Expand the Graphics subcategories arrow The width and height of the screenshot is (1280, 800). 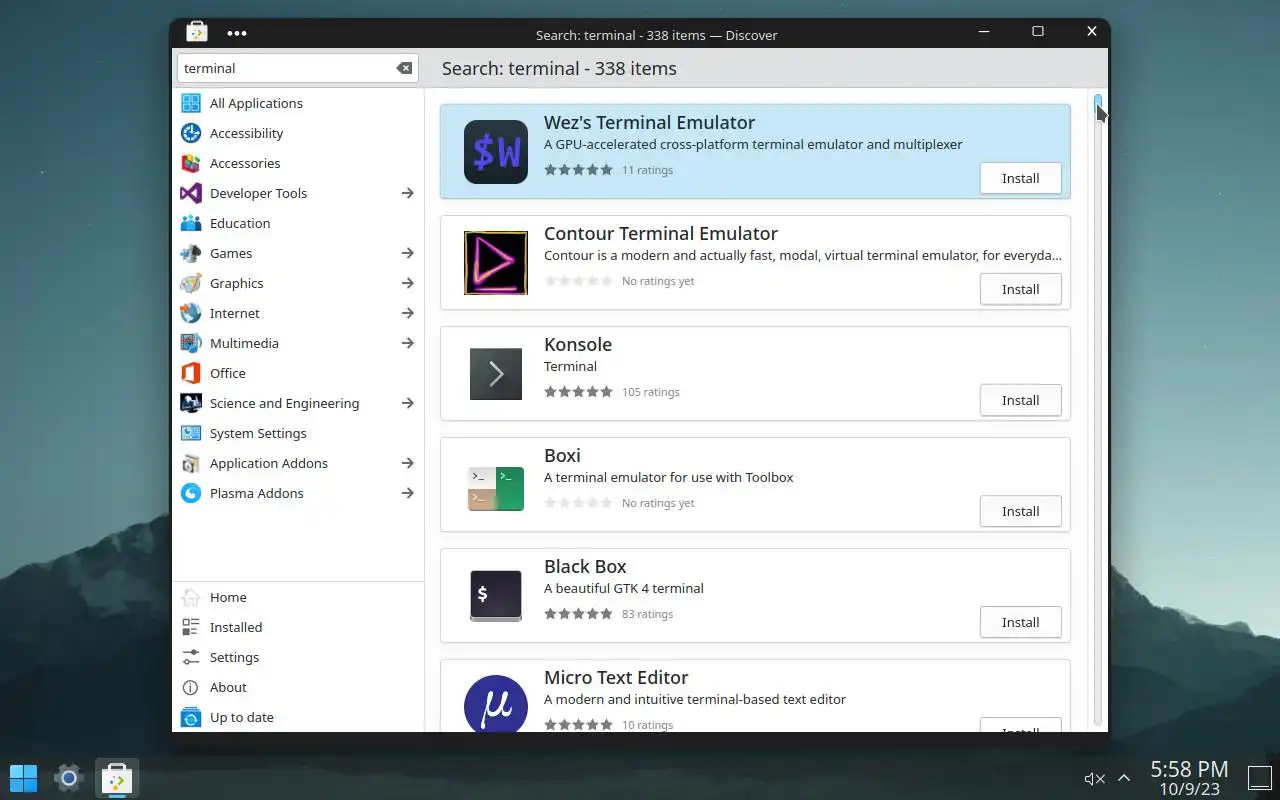(x=407, y=283)
